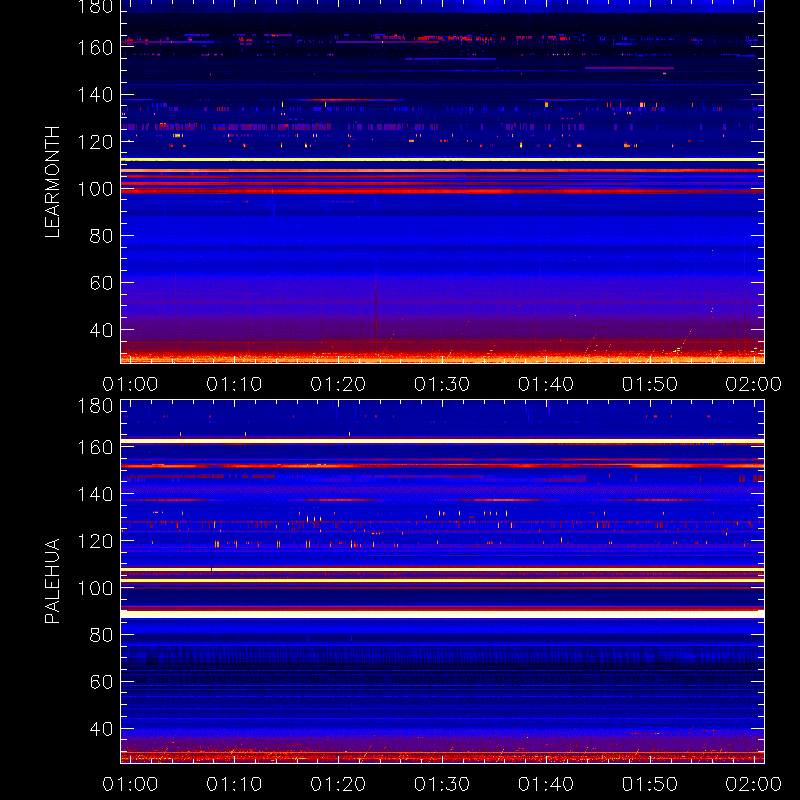This screenshot has height=800, width=800.
Task: Select the 120 frequency tick label on Learmonth plot
Action: (95, 142)
